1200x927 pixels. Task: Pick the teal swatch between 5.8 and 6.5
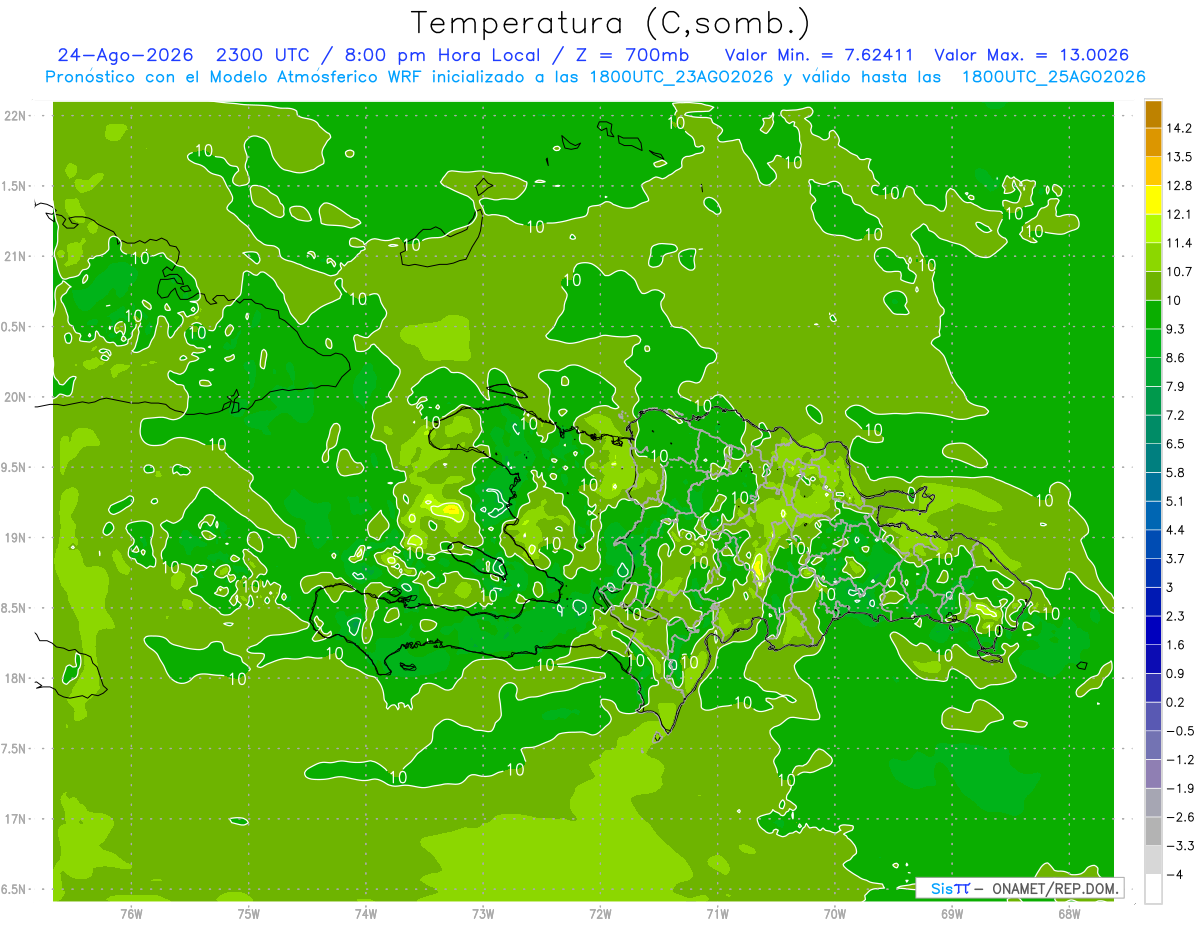tap(1153, 458)
